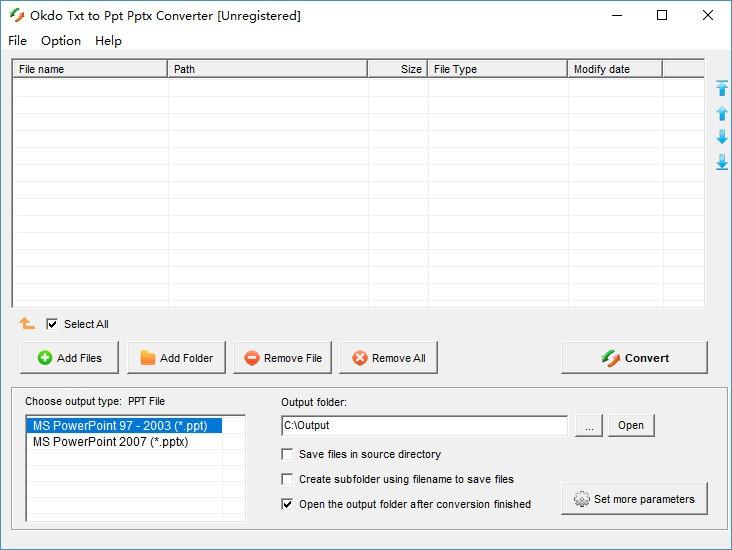Open the Set more parameters dialog
Image resolution: width=732 pixels, height=550 pixels.
[x=634, y=499]
